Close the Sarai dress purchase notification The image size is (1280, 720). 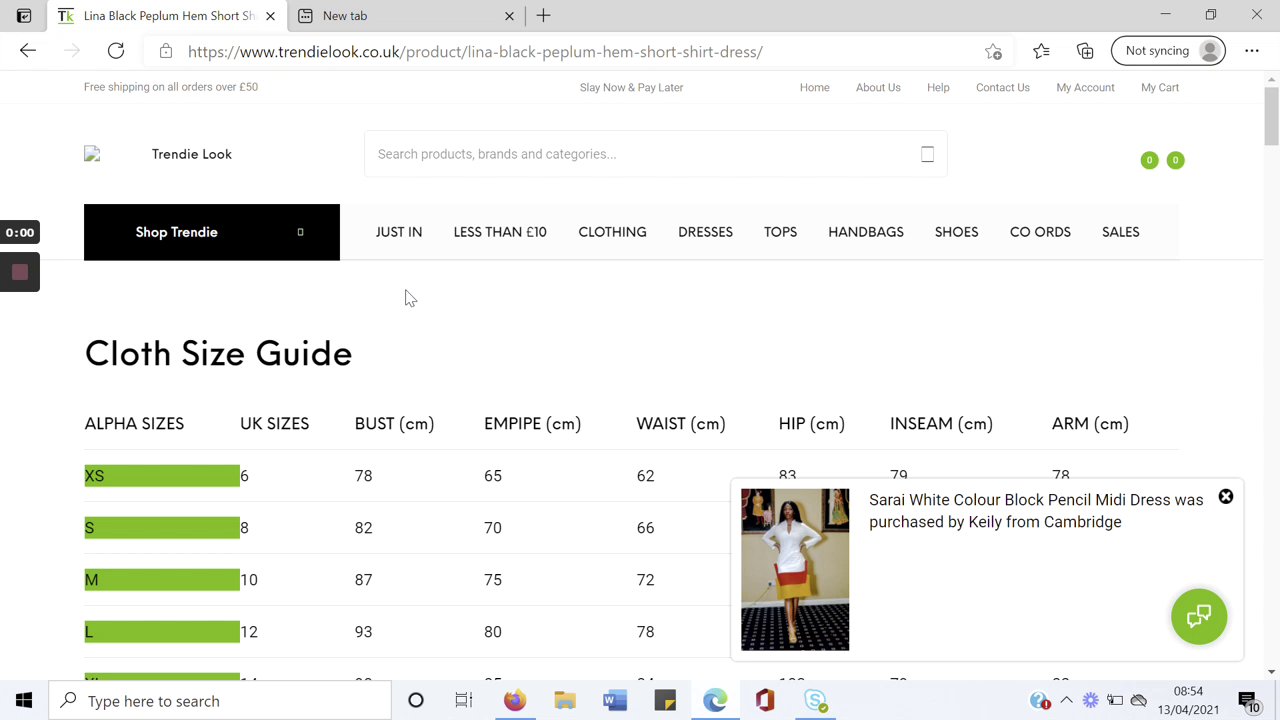pos(1225,497)
